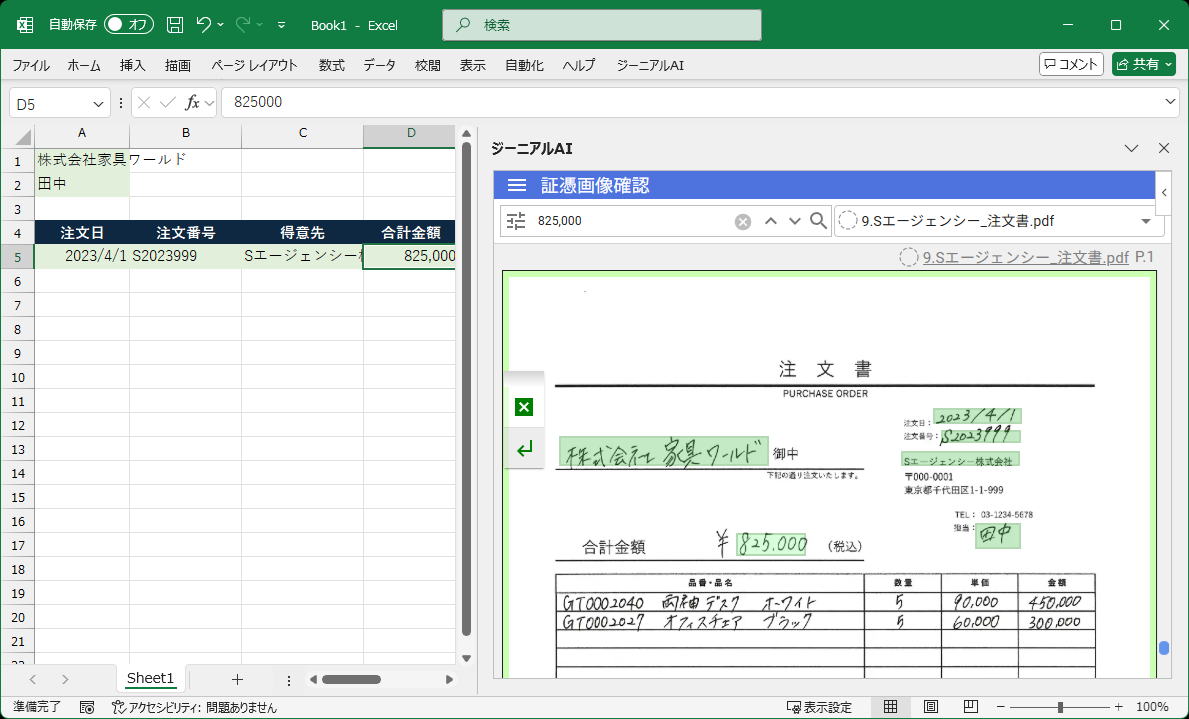The height and width of the screenshot is (719, 1189).
Task: Click the green enter arrow icon beside the preview
Action: point(524,449)
